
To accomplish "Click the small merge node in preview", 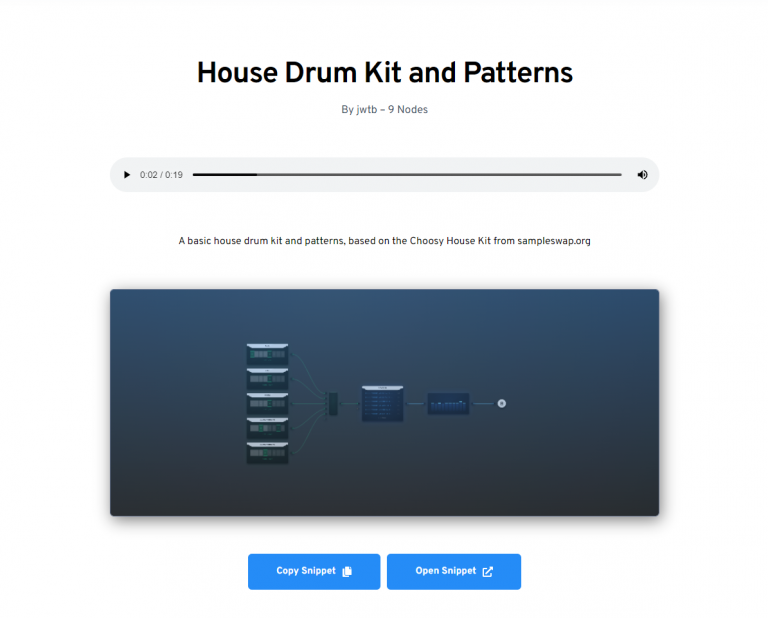I will pos(333,404).
